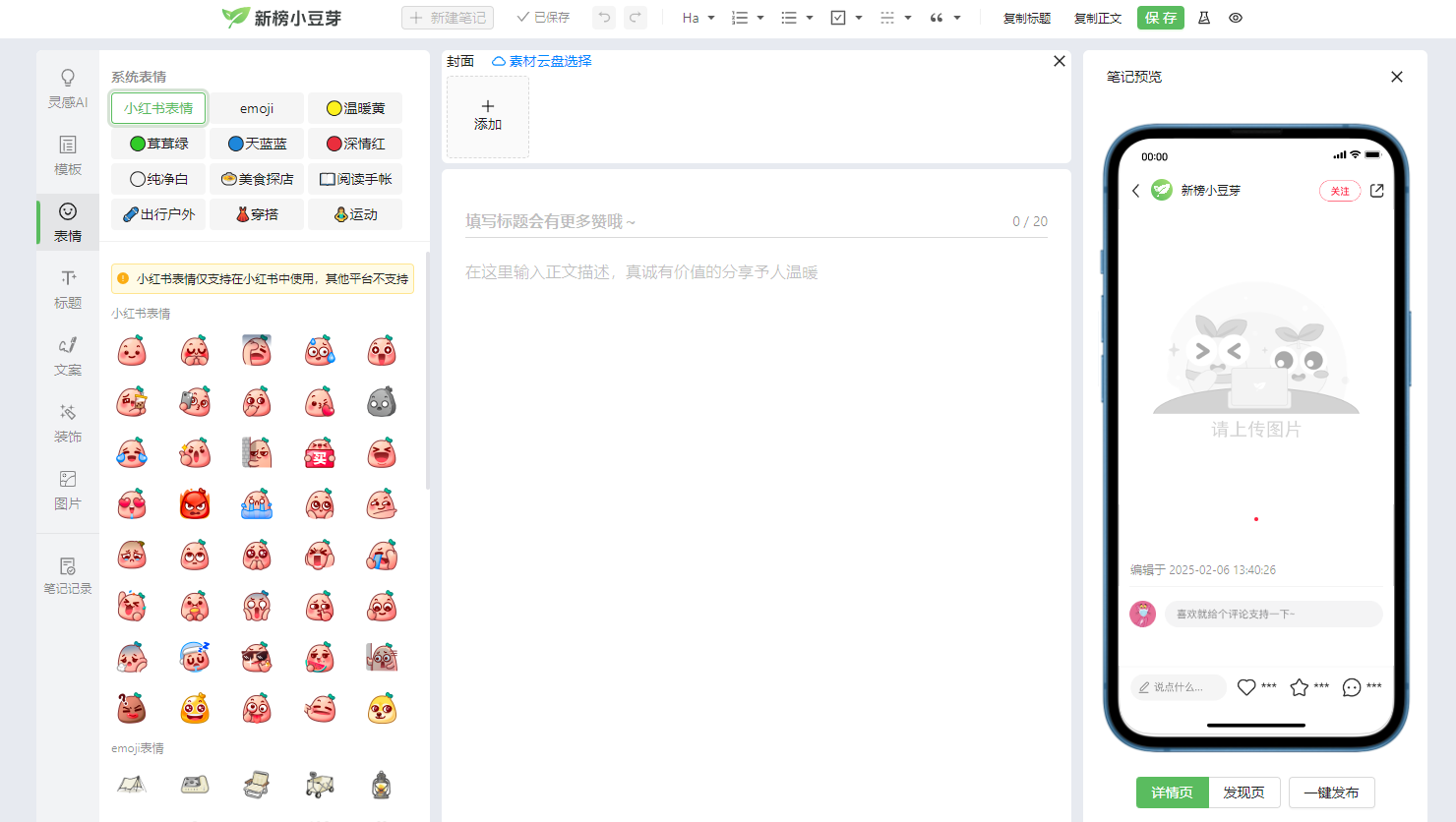Expand the Ha heading dropdown arrow
Screen dimensions: 1456x822
pos(711,18)
